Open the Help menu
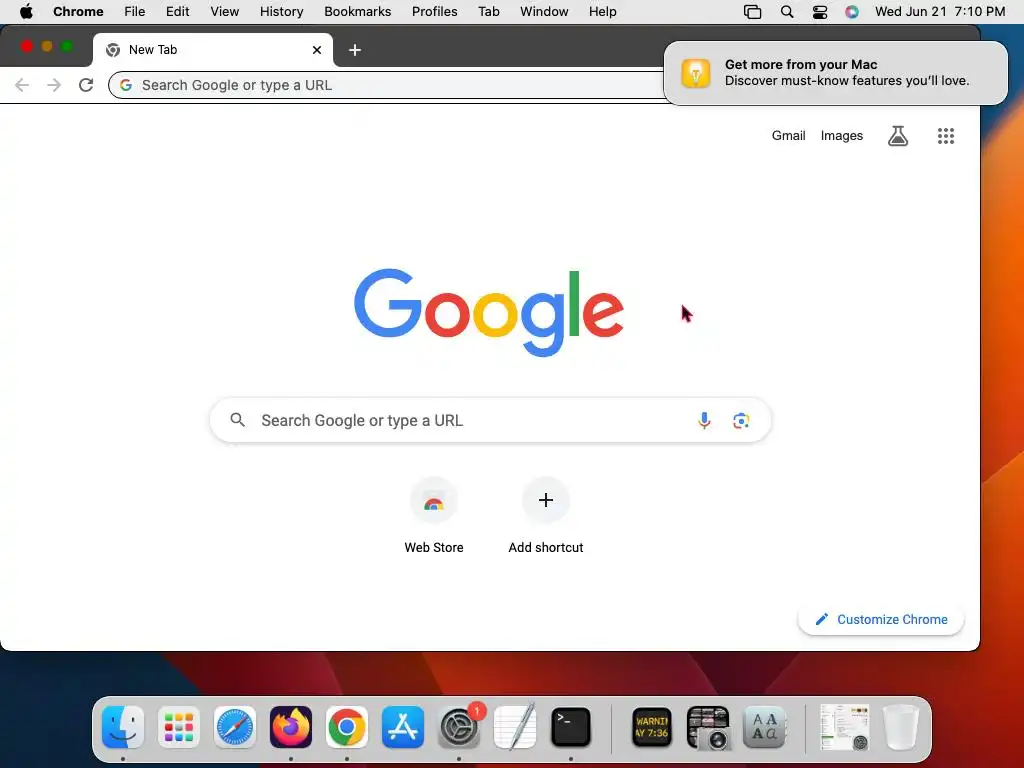This screenshot has width=1024, height=768. [603, 12]
